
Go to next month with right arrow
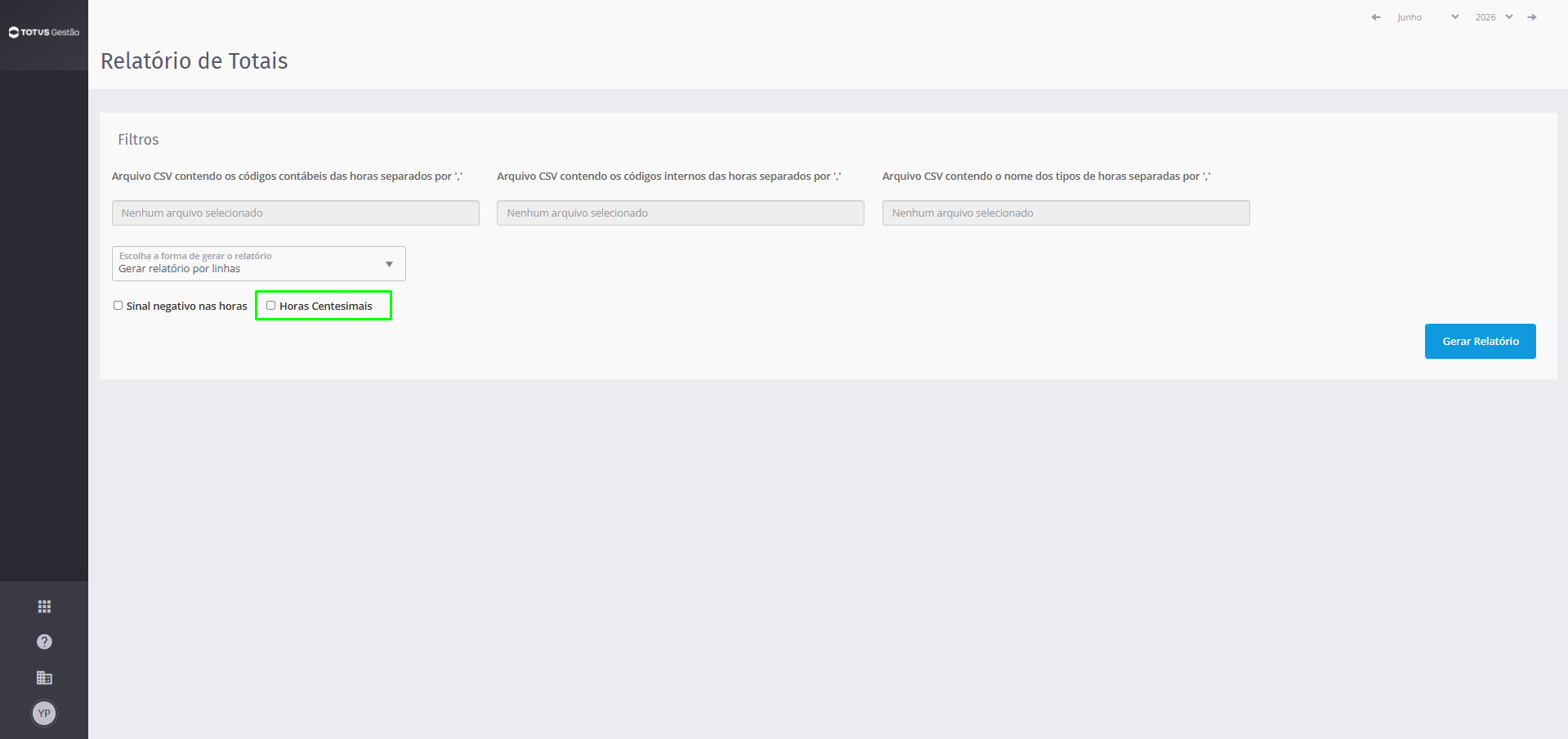tap(1532, 17)
